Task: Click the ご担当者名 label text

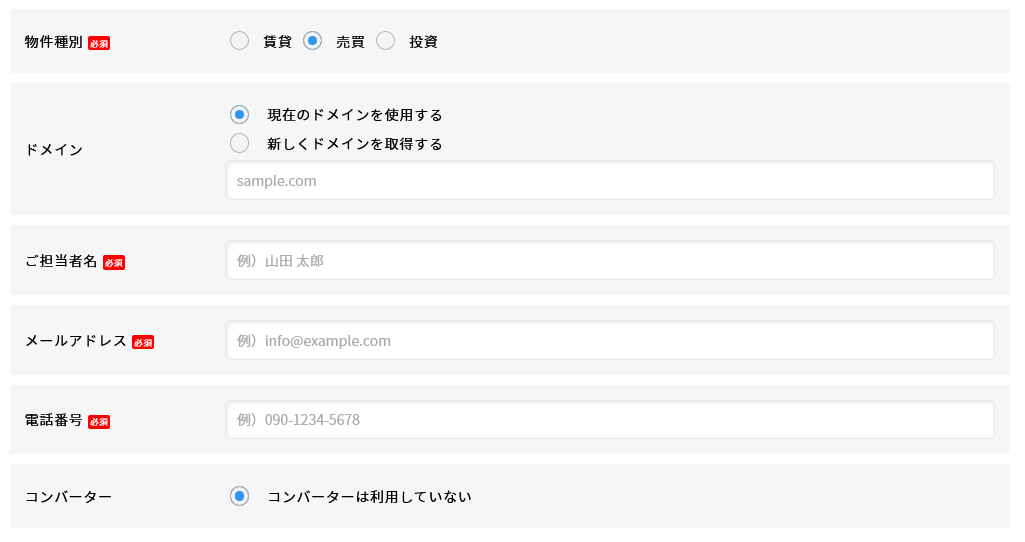Action: pos(61,261)
